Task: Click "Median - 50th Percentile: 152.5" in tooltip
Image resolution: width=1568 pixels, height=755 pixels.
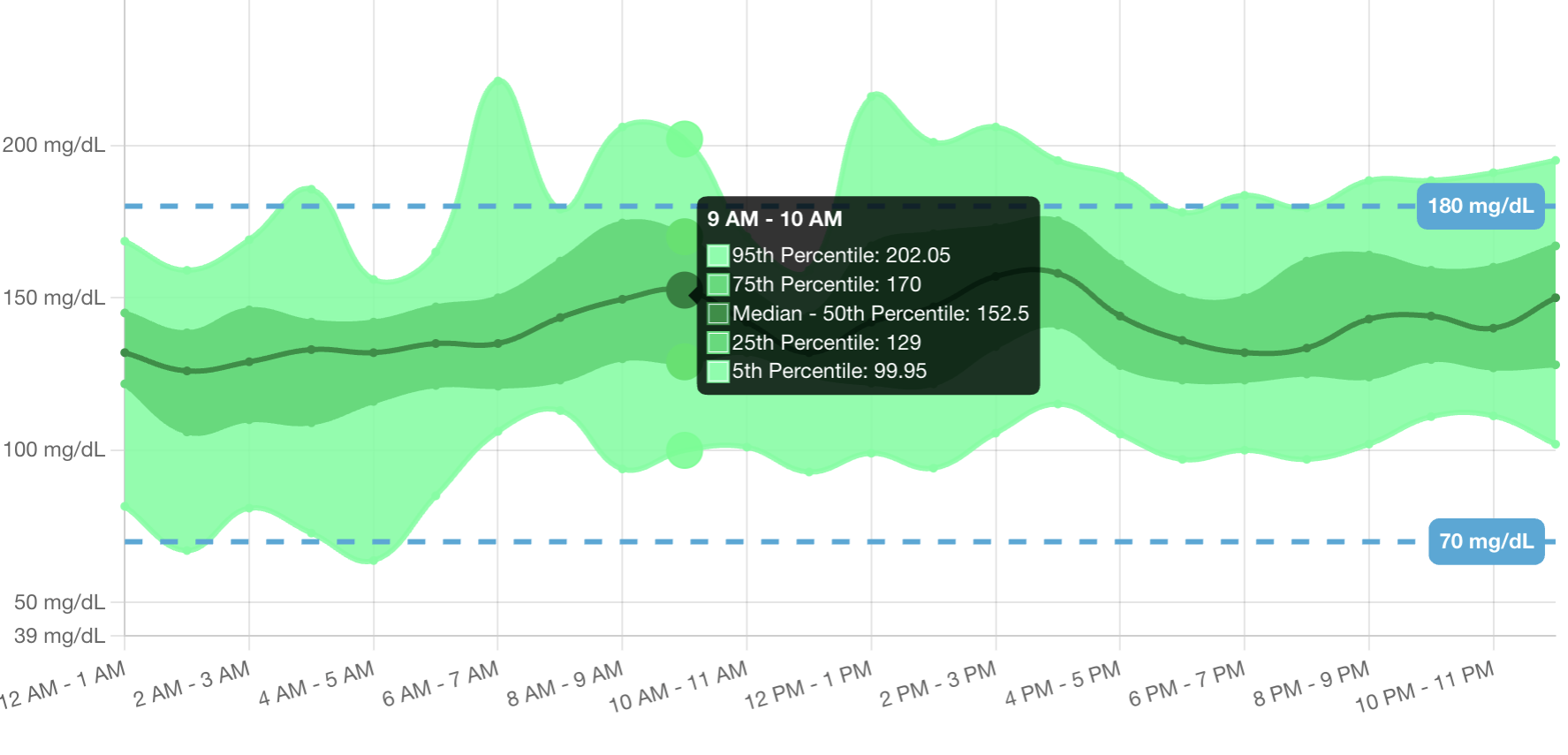Action: tap(881, 313)
